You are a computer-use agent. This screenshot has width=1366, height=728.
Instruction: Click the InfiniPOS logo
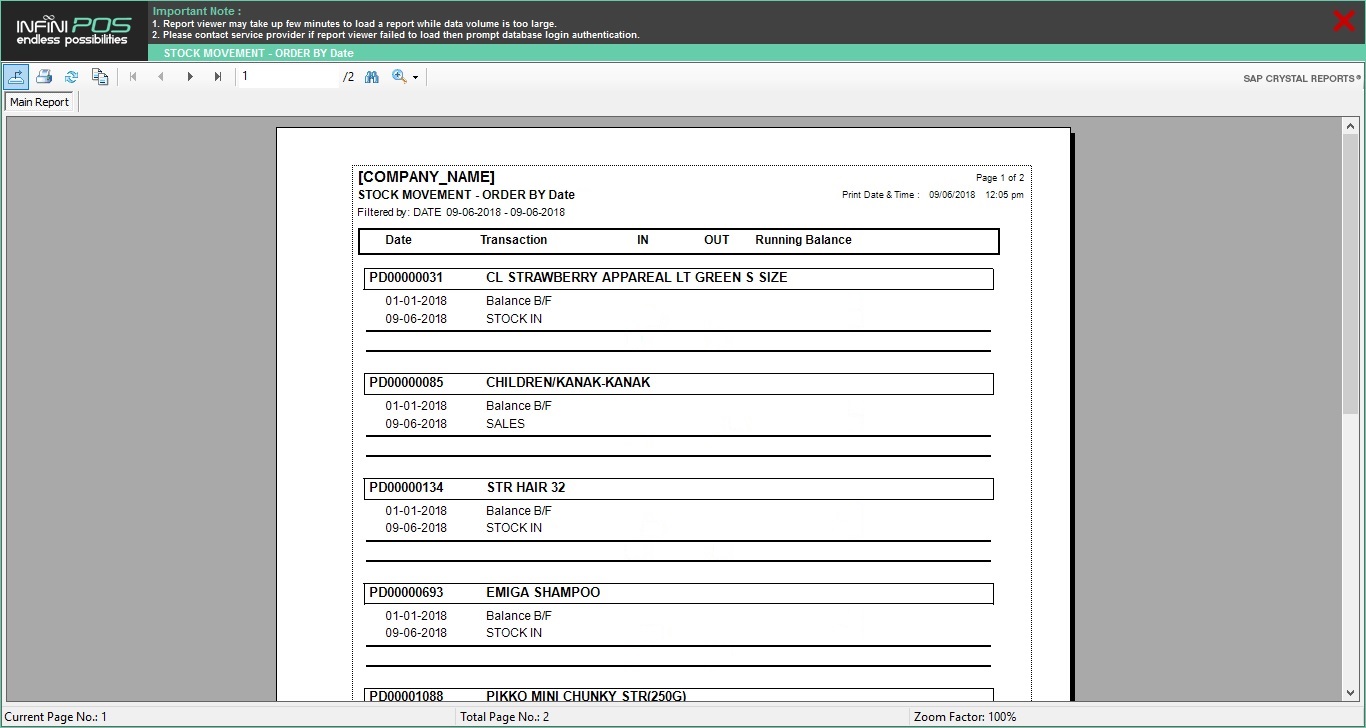coord(73,31)
